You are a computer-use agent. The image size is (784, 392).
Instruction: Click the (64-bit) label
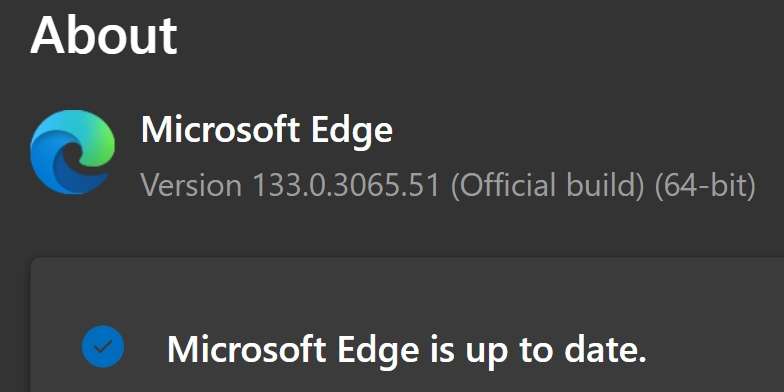(705, 184)
